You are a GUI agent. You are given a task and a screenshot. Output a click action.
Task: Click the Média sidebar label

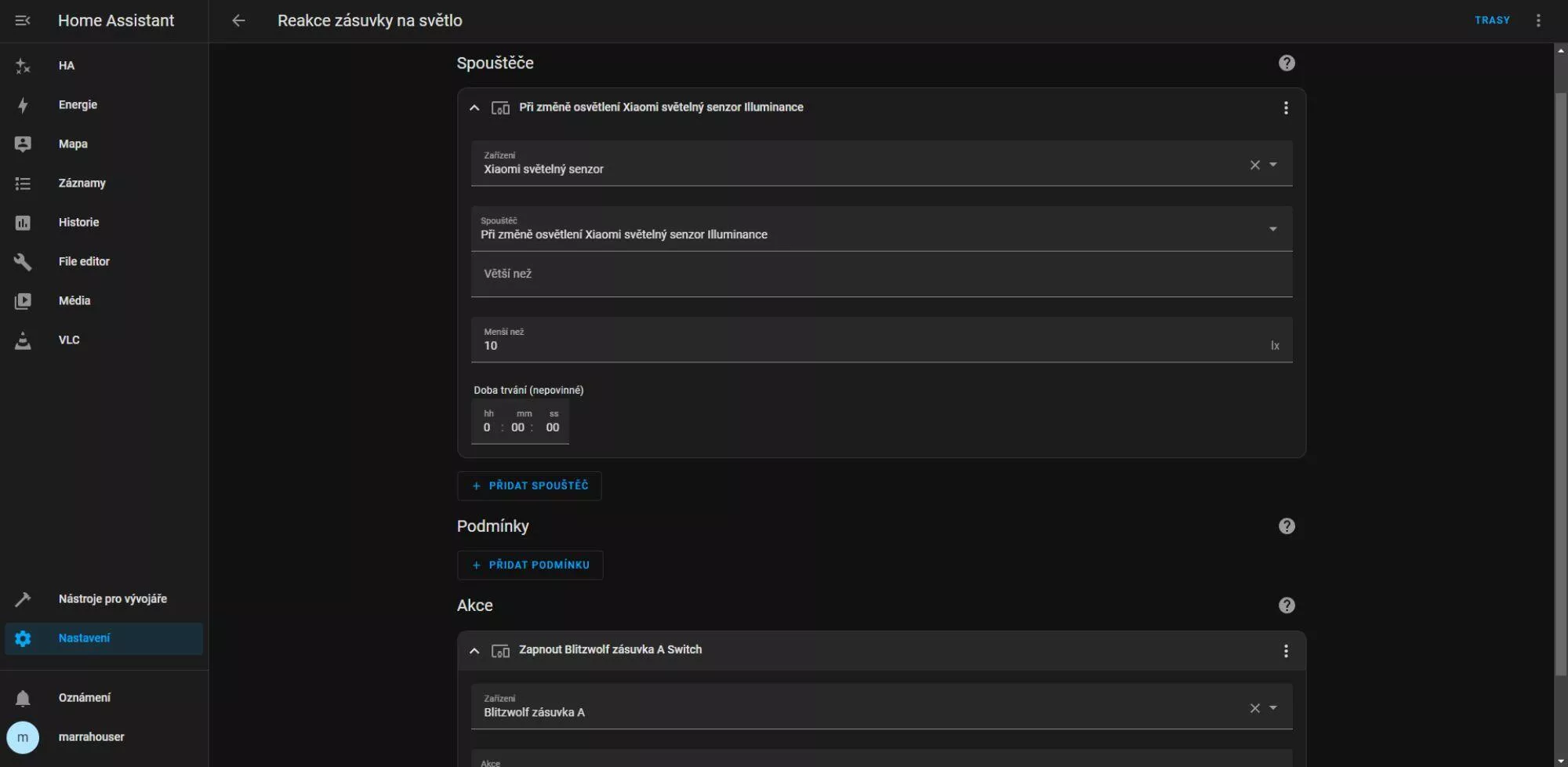pyautogui.click(x=74, y=301)
